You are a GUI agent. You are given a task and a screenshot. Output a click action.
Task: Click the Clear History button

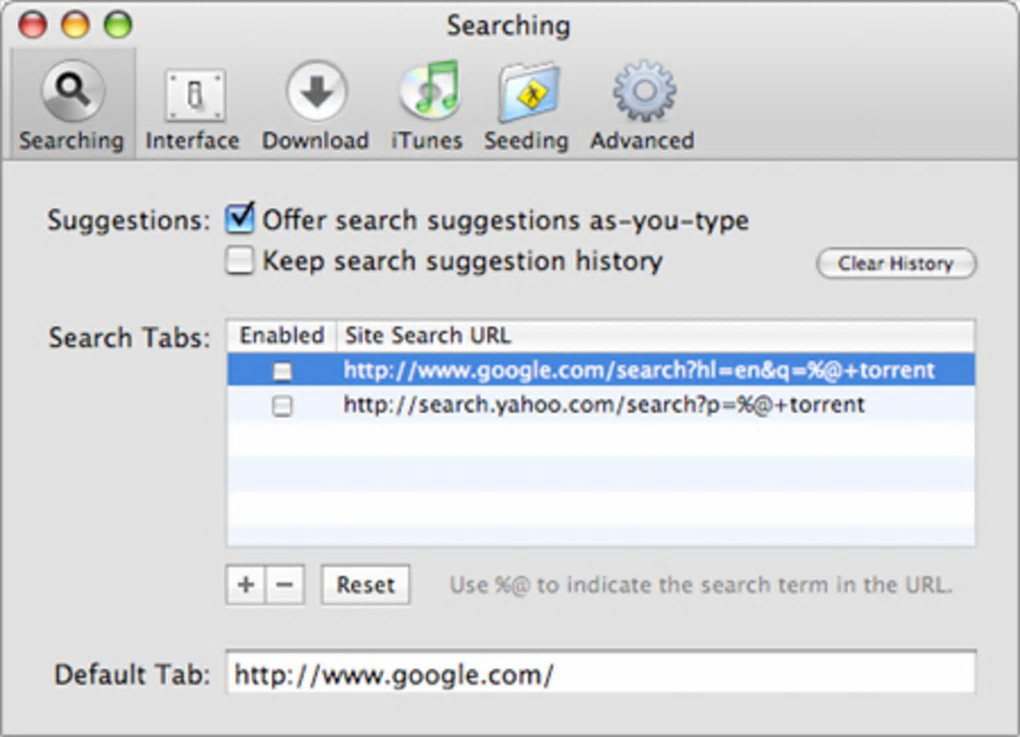895,264
